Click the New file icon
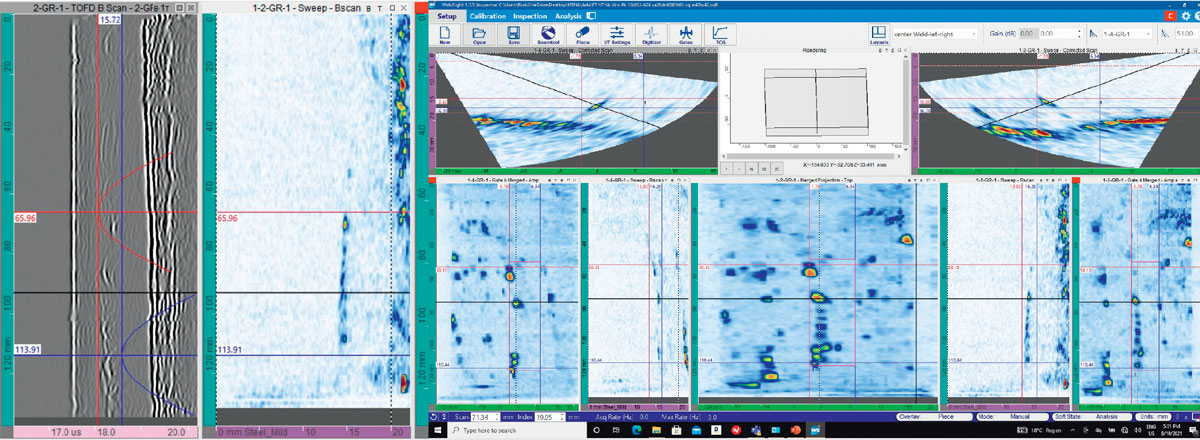Image resolution: width=1200 pixels, height=440 pixels. click(444, 35)
